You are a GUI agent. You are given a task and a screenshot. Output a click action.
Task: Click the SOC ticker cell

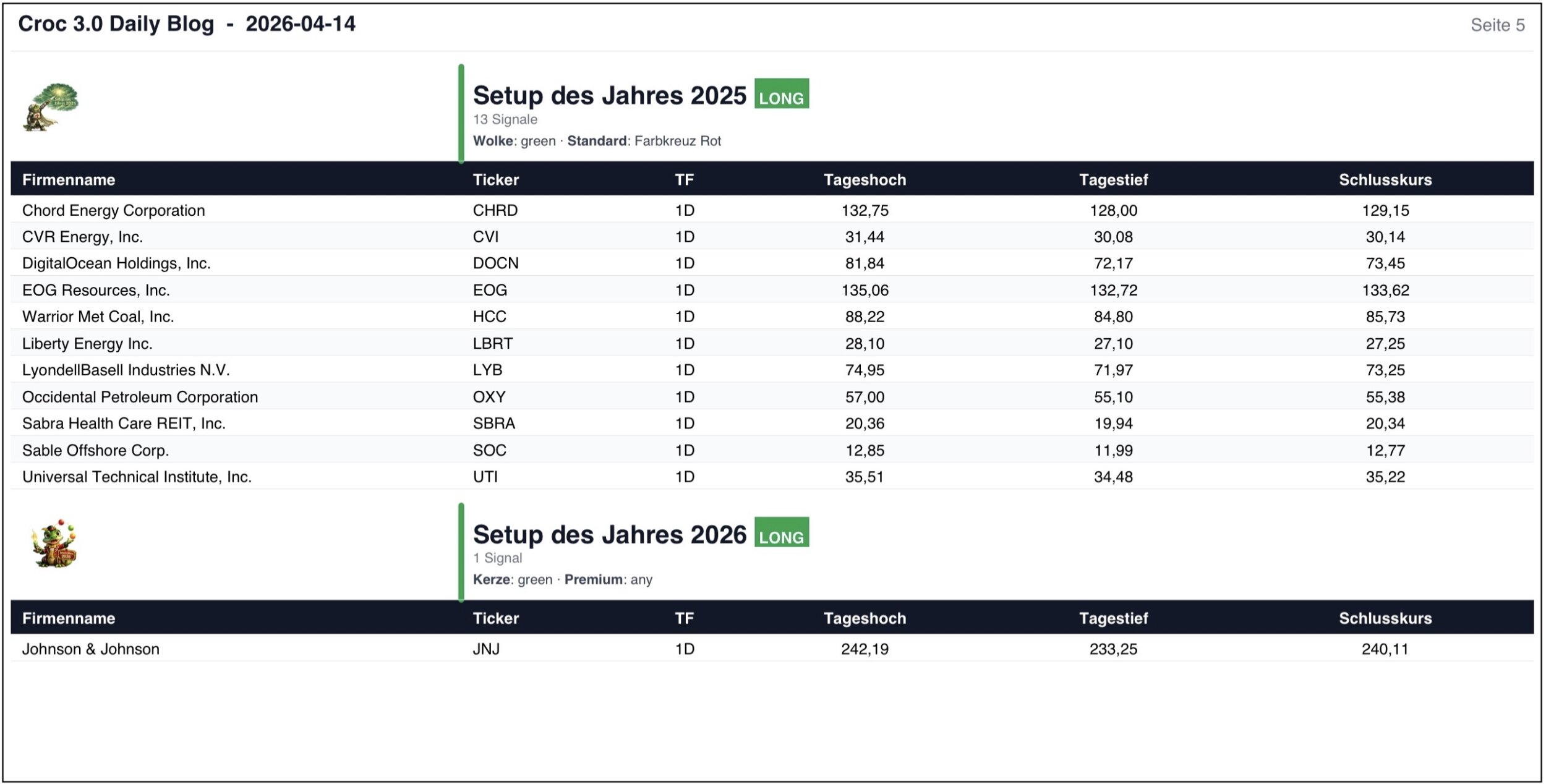tap(489, 450)
